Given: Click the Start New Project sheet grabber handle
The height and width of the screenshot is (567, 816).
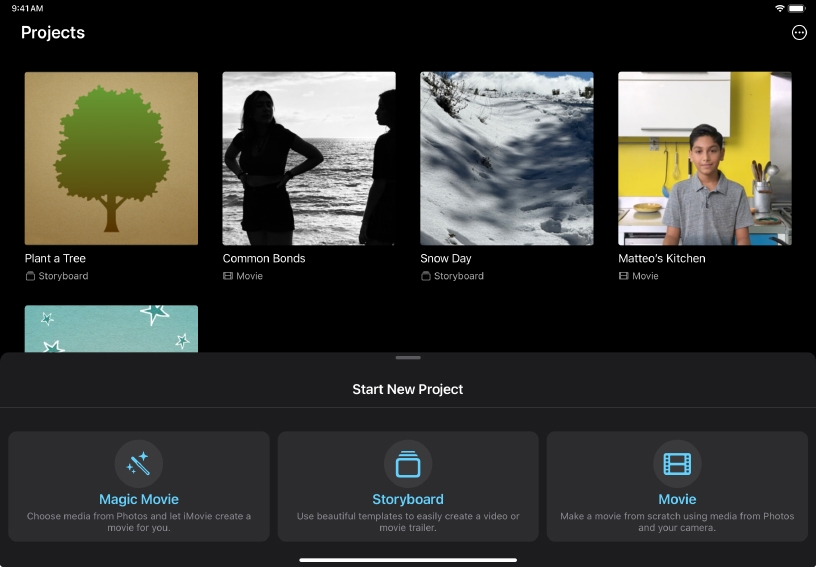Looking at the screenshot, I should (x=408, y=357).
